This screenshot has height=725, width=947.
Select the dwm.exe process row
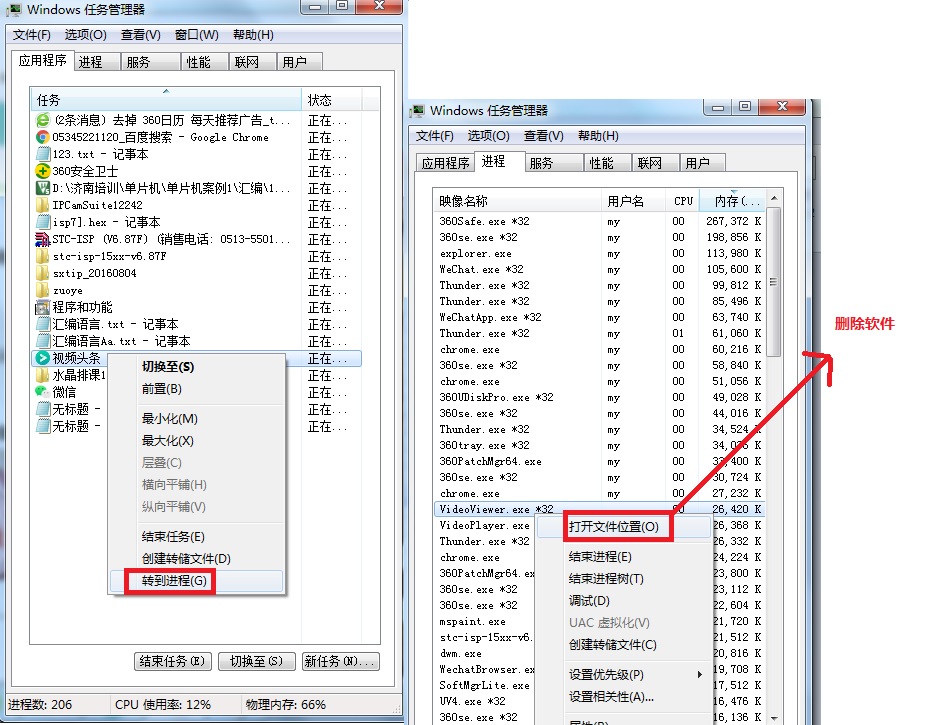pos(485,653)
